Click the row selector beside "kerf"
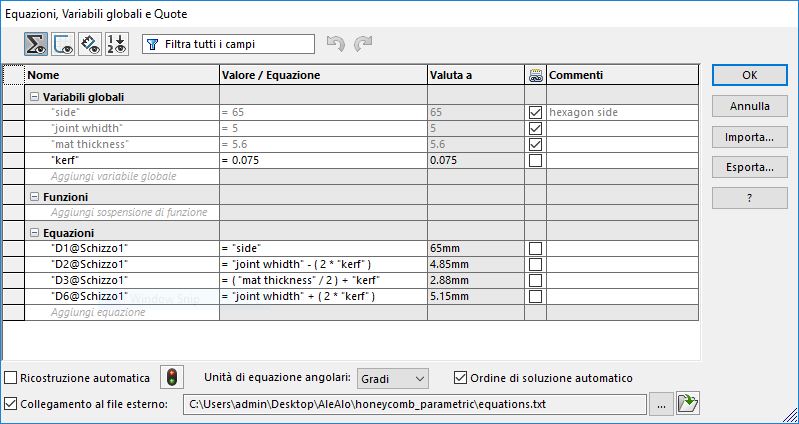The width and height of the screenshot is (799, 424). tap(14, 161)
